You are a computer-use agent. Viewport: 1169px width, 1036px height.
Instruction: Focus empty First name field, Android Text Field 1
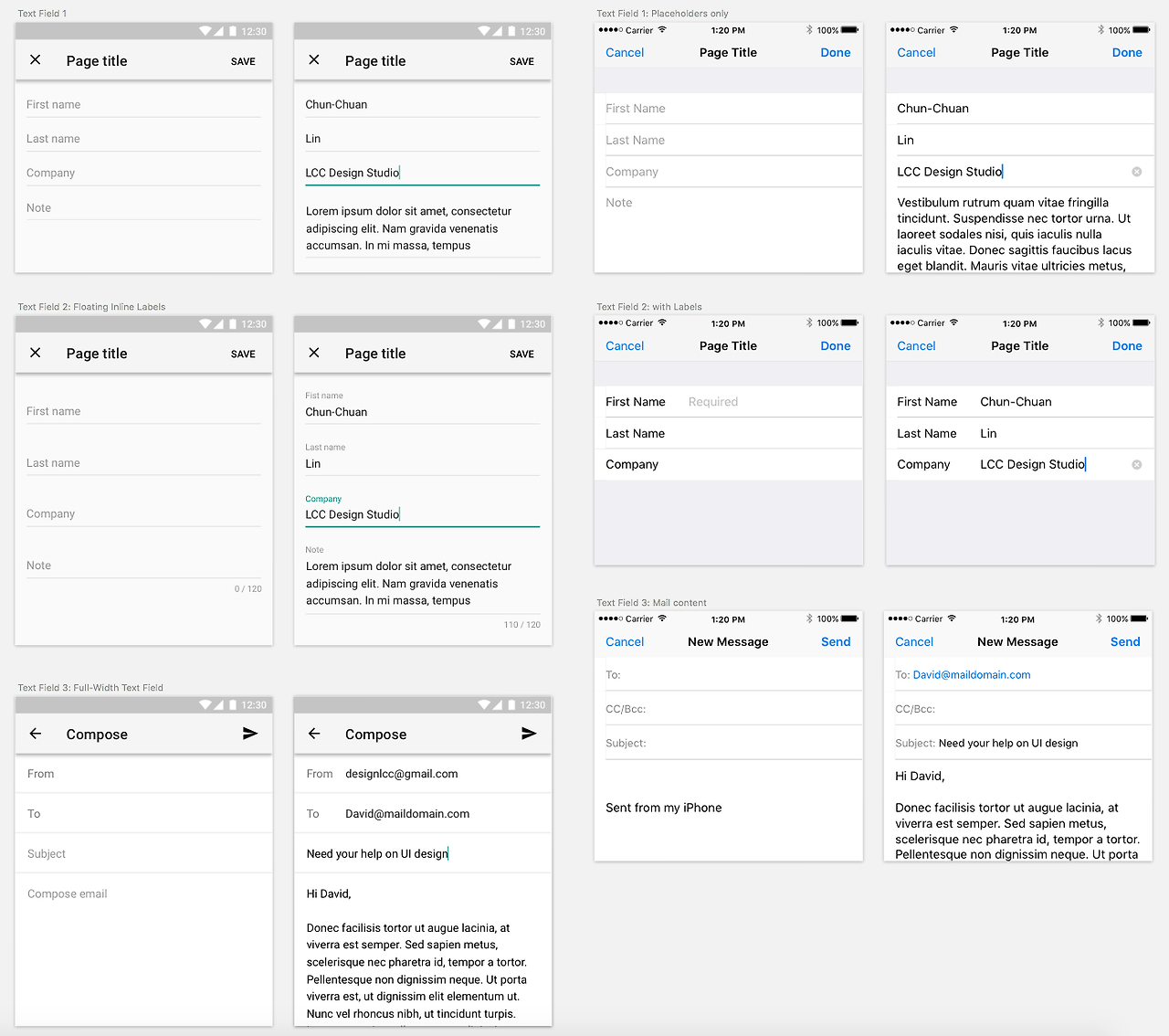tap(143, 104)
